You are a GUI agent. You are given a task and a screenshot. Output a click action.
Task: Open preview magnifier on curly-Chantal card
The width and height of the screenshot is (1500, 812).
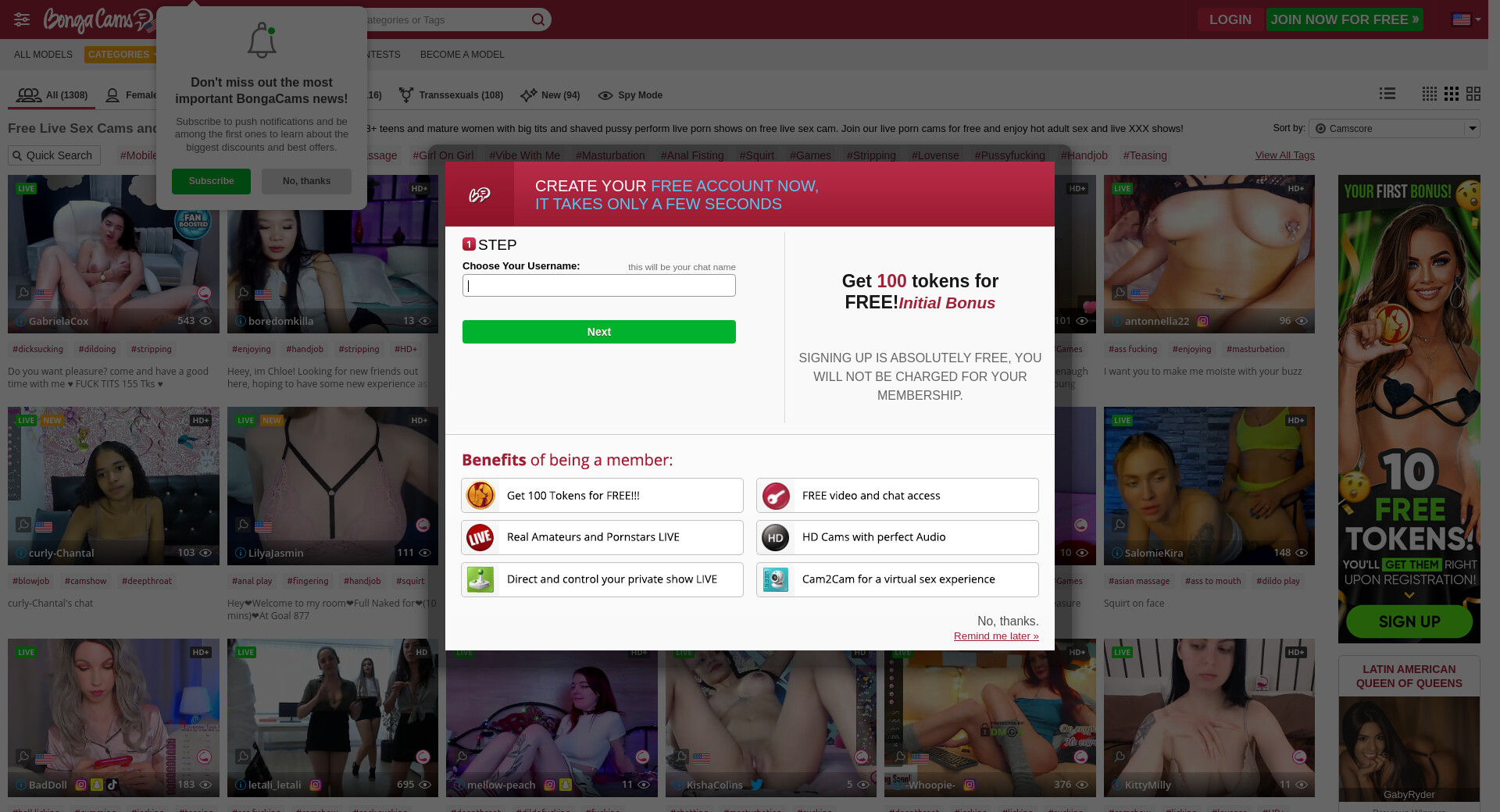click(23, 525)
